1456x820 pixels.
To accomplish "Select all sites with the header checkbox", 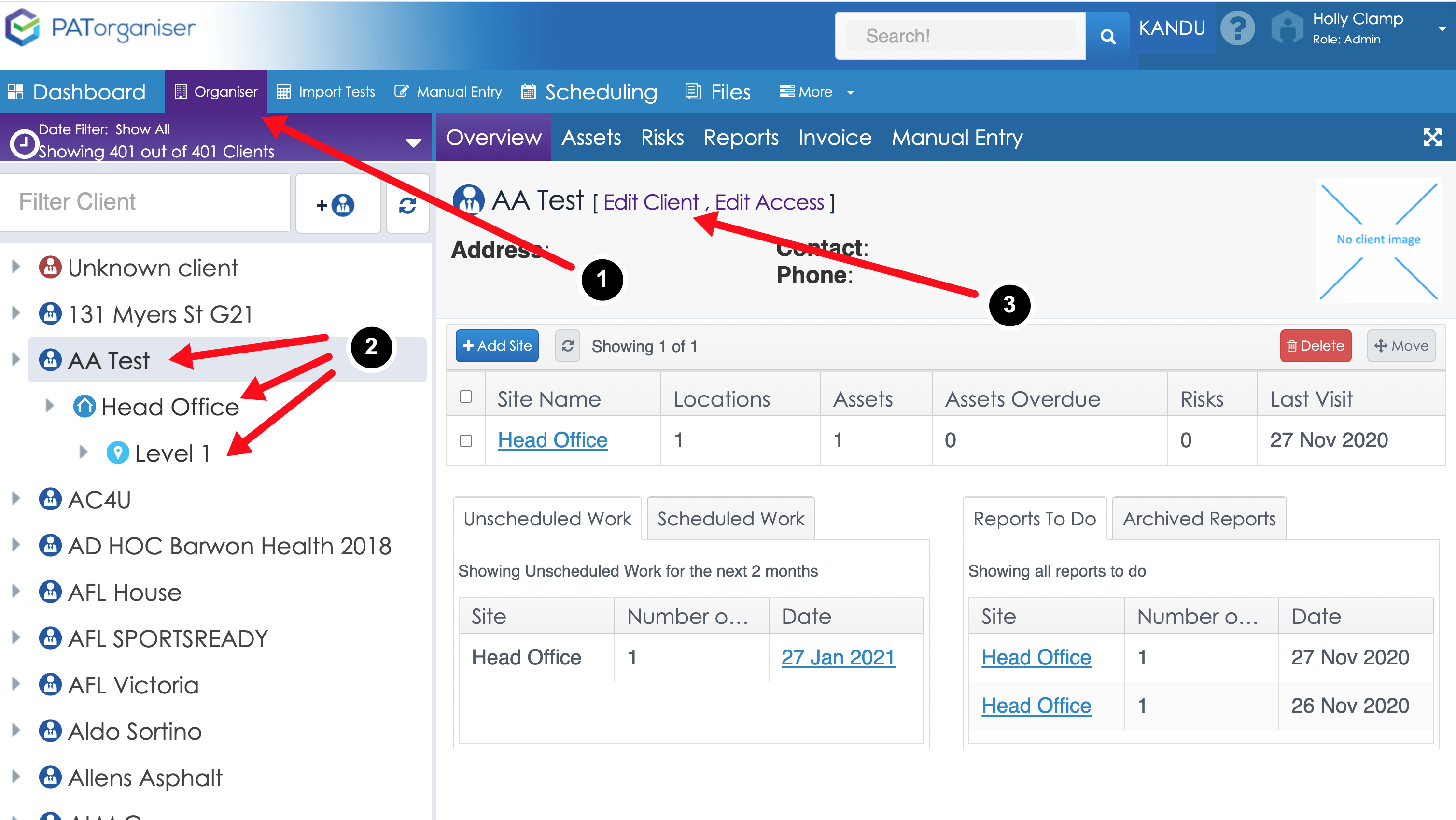I will click(466, 397).
